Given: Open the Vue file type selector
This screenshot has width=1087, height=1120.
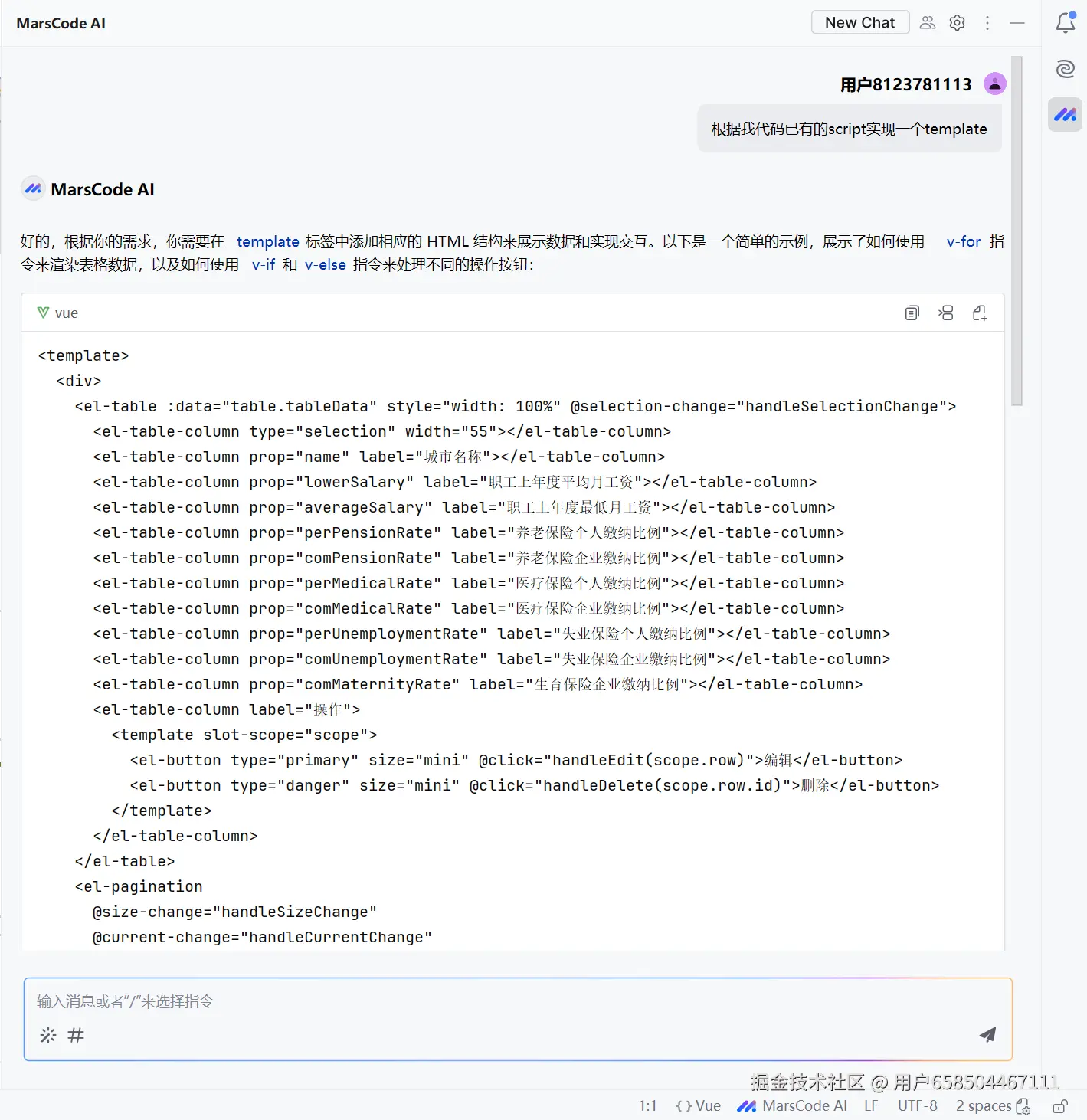Looking at the screenshot, I should (698, 1105).
